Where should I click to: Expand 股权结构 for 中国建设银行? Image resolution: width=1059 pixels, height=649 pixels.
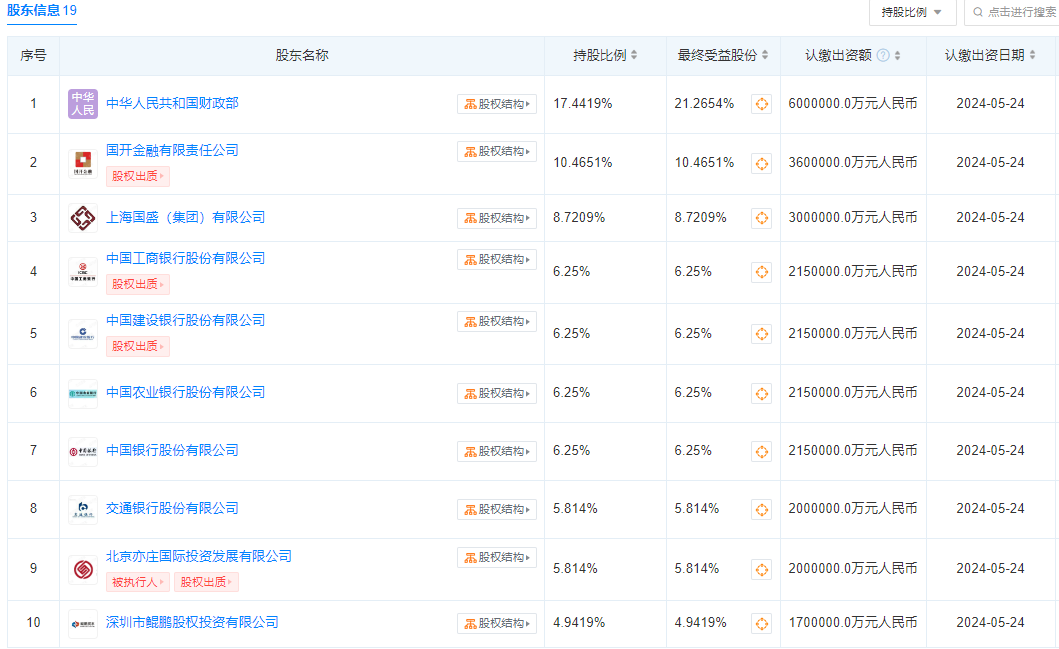pos(497,321)
